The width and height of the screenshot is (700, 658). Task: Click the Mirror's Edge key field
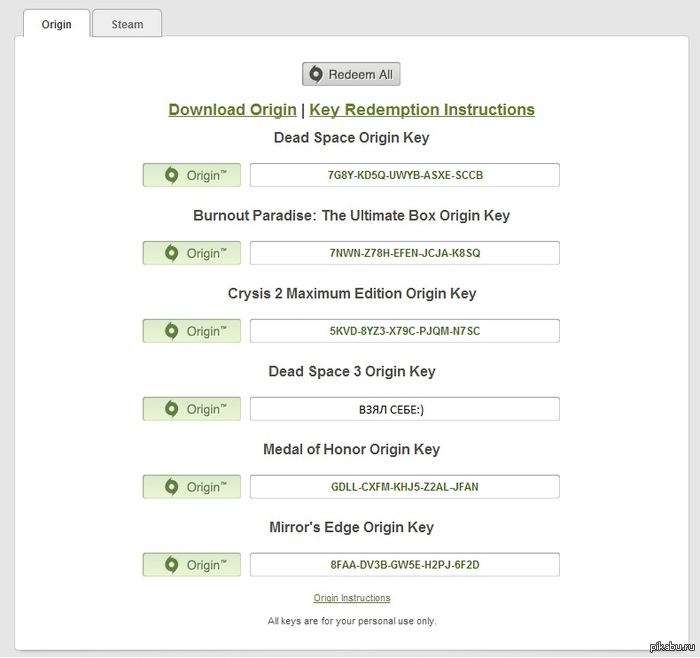(405, 565)
